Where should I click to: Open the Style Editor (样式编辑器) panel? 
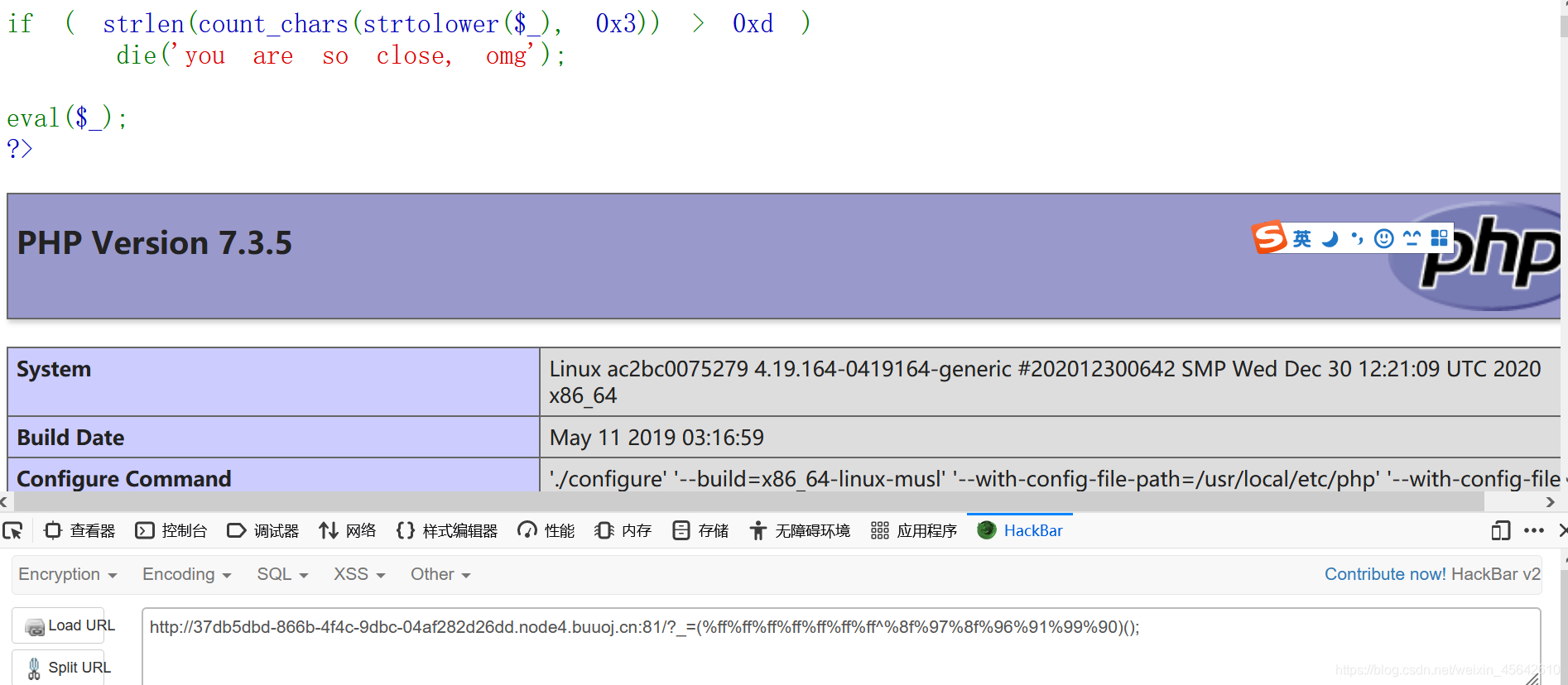coord(447,530)
